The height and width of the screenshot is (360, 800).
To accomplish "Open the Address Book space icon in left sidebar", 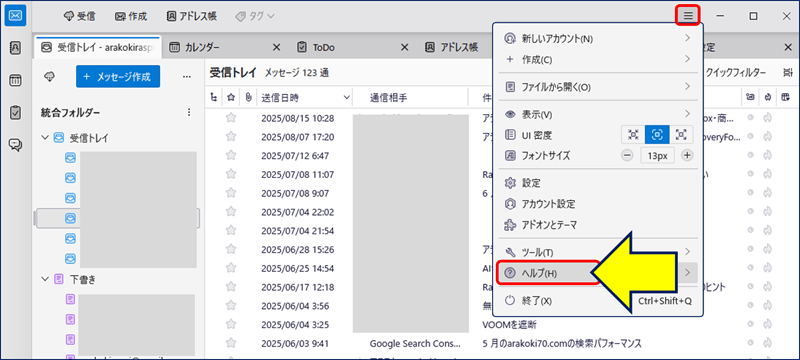I will click(x=15, y=48).
